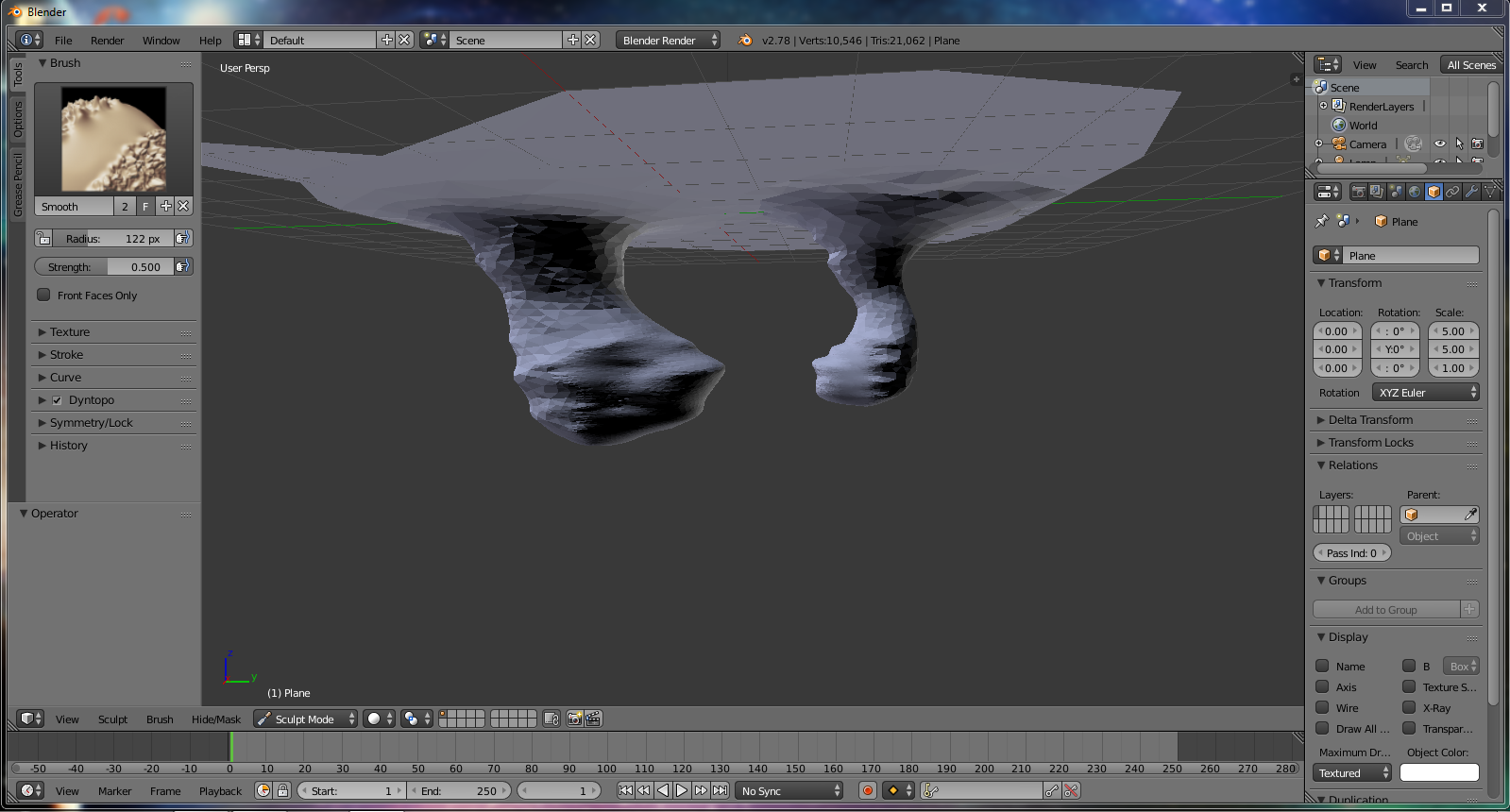Toggle timeline preview range clock icon
Viewport: 1510px width, 812px height.
click(263, 790)
